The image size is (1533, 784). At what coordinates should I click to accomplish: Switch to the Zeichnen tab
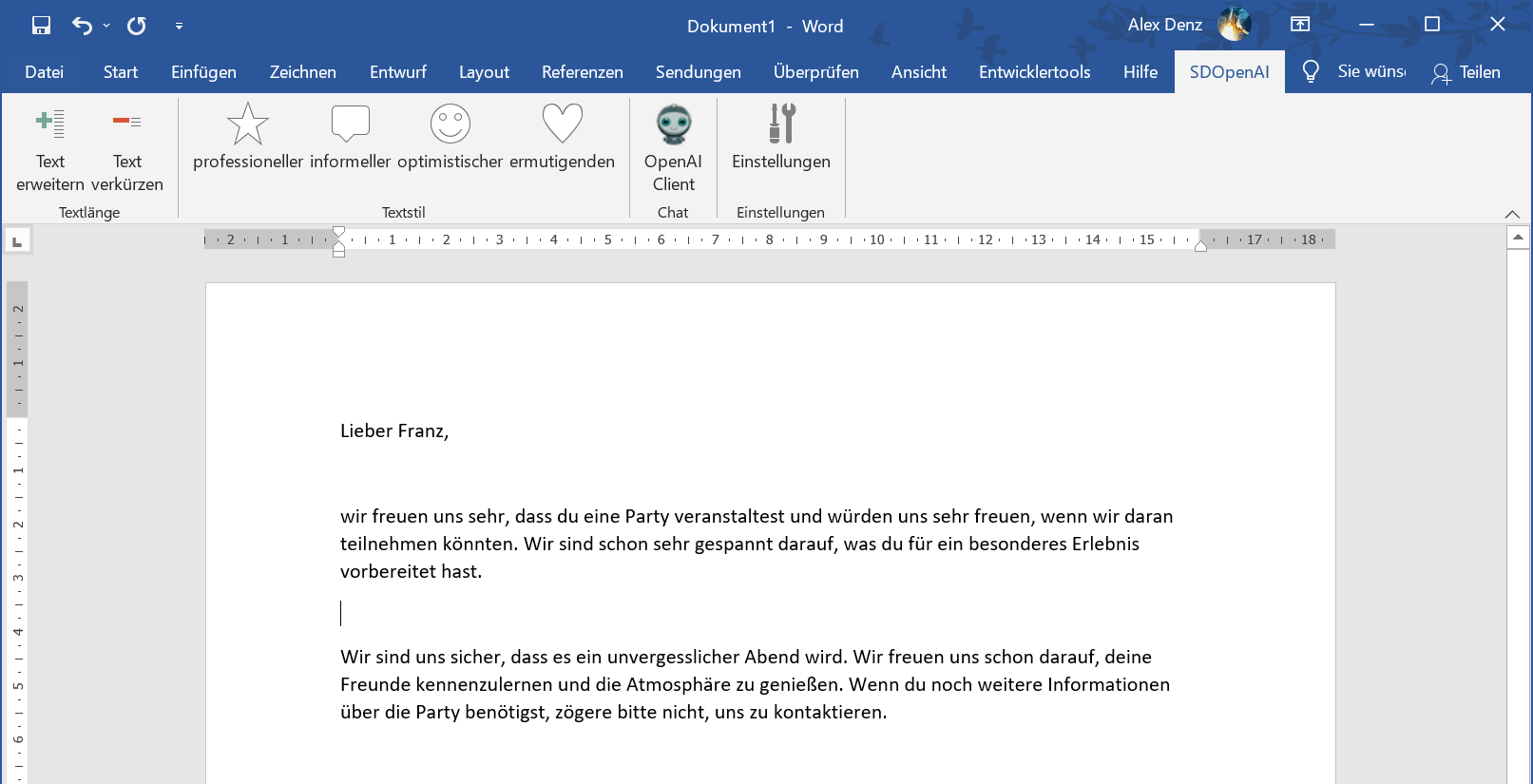pyautogui.click(x=303, y=72)
